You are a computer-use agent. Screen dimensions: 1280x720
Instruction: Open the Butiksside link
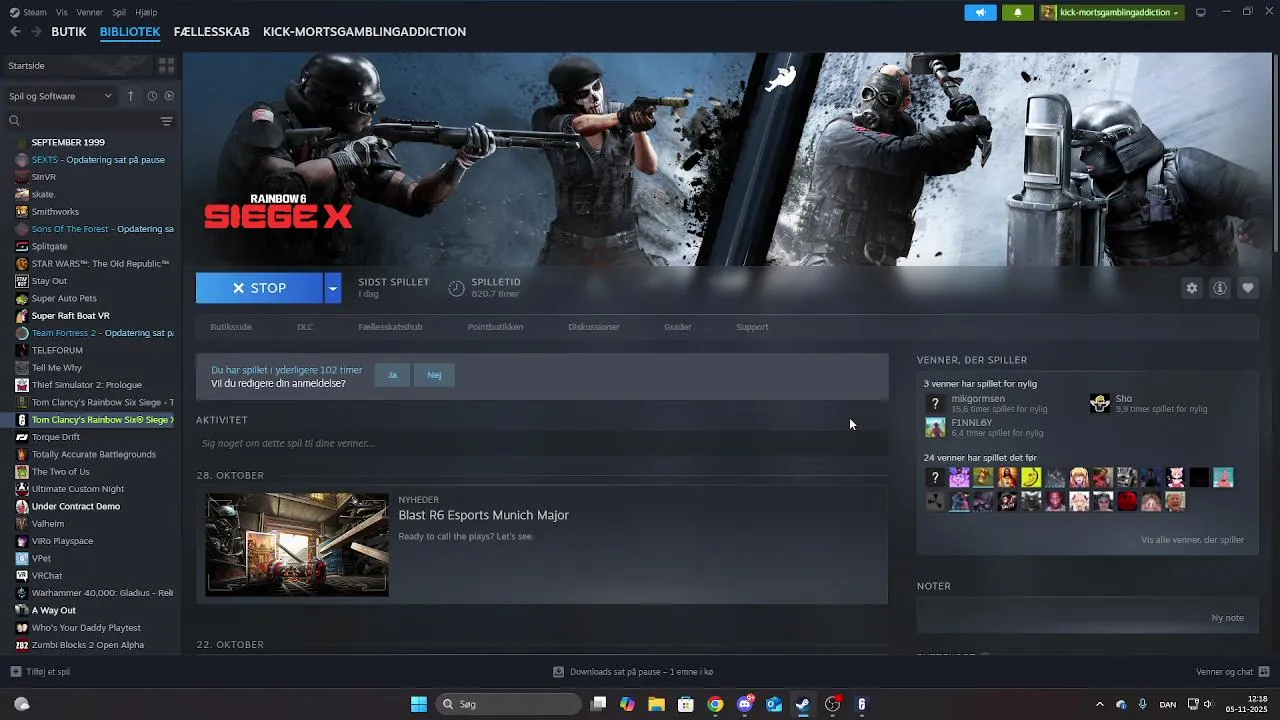pyautogui.click(x=231, y=327)
